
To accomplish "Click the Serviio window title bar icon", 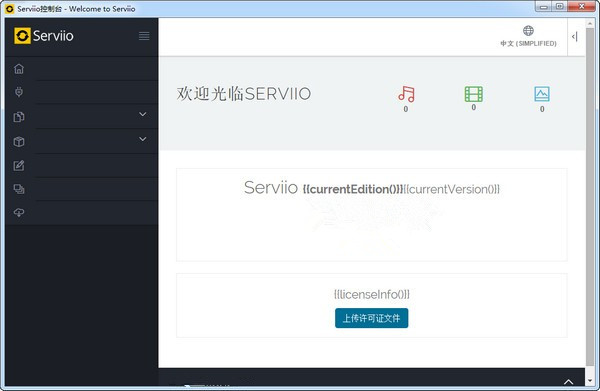I will (9, 8).
